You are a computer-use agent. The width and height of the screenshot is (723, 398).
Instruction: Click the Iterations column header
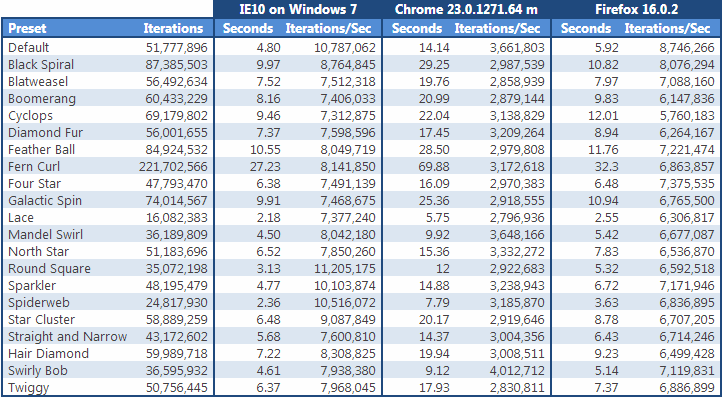click(x=173, y=29)
